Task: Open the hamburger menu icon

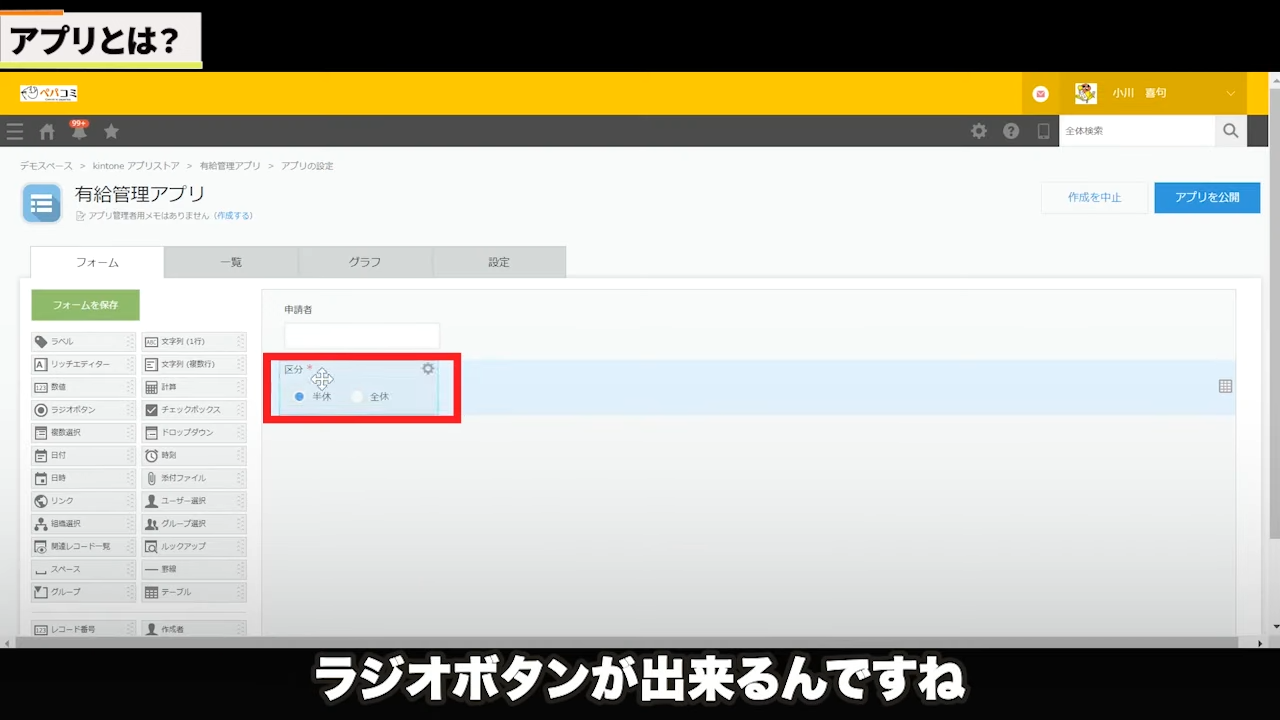Action: point(15,131)
